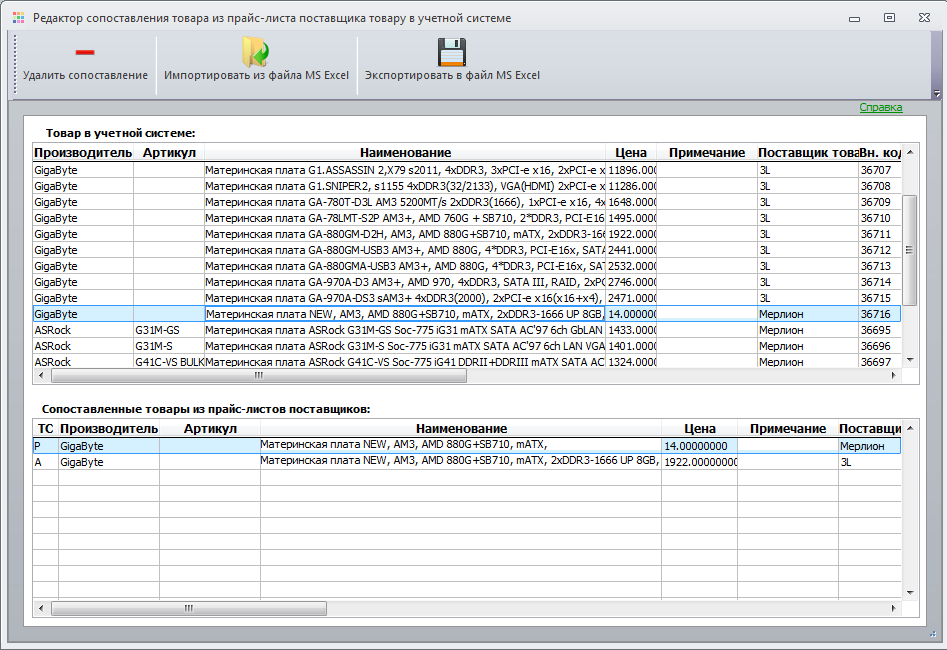947x650 pixels.
Task: Click article cell 'G41C-VS BULK'
Action: tap(169, 362)
